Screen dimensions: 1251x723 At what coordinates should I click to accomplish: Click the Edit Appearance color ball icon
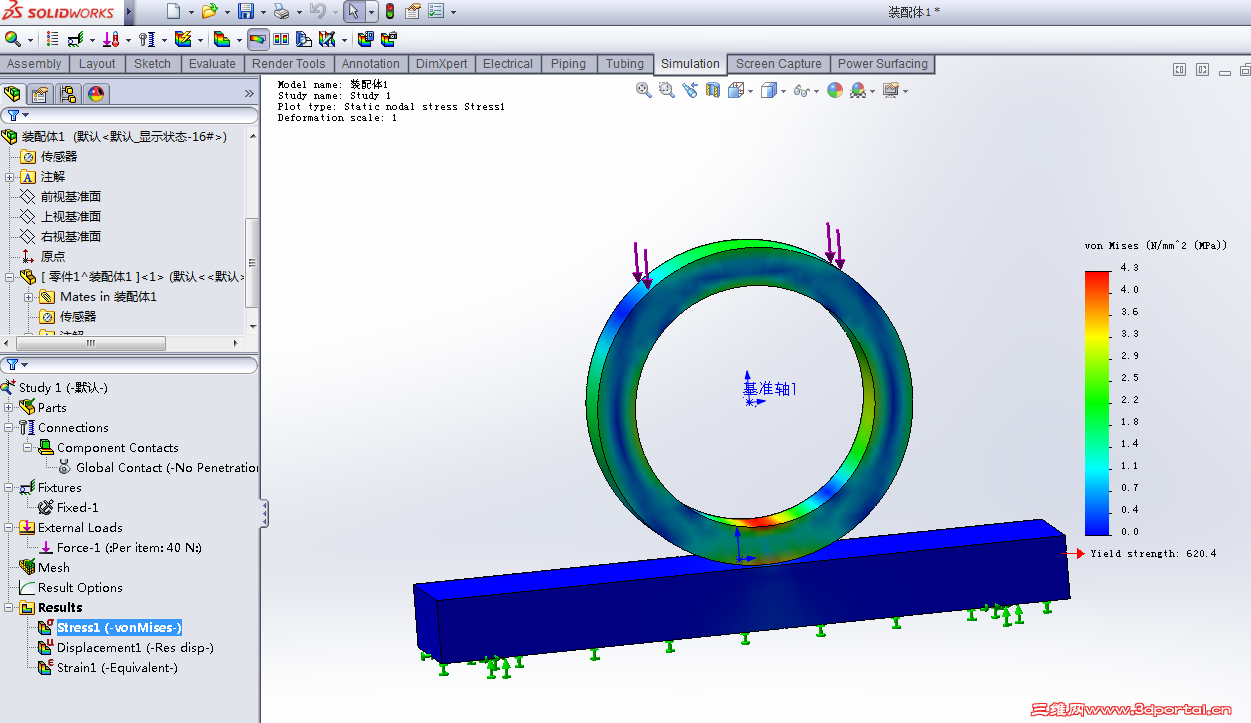click(x=834, y=90)
